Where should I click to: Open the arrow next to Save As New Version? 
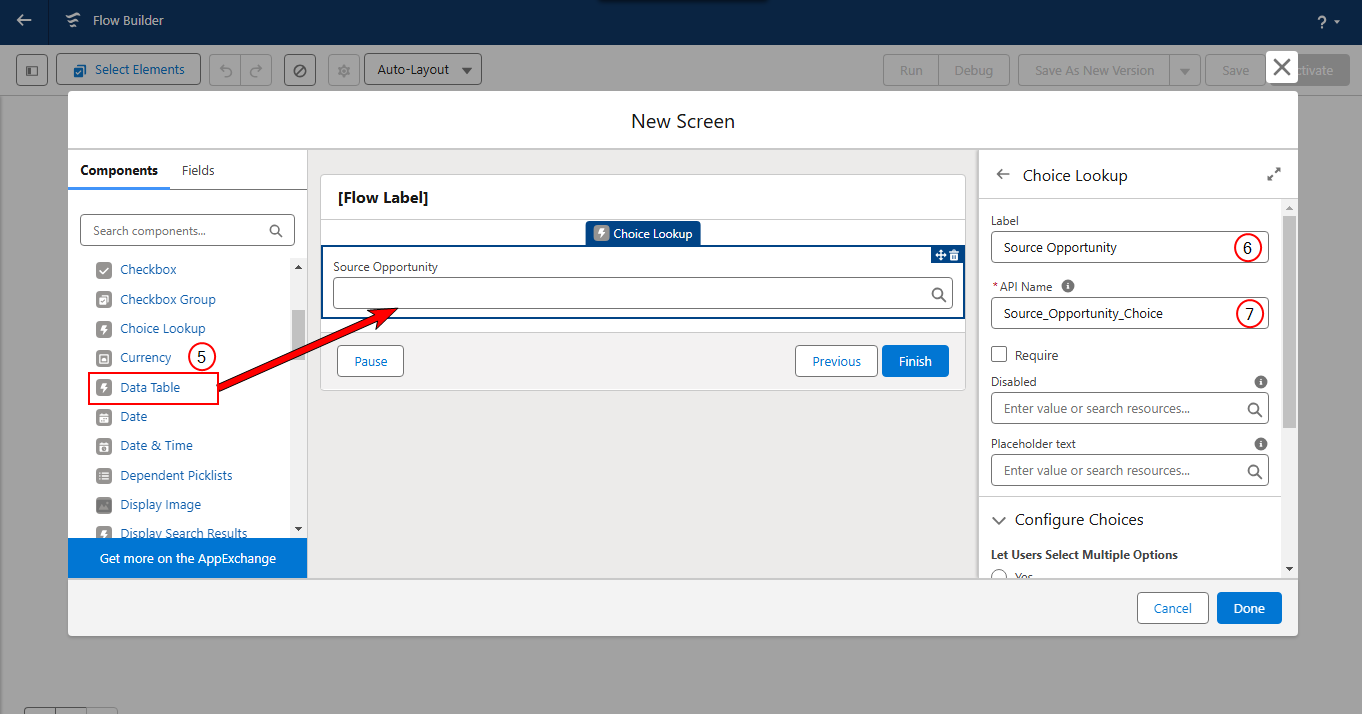[1185, 70]
